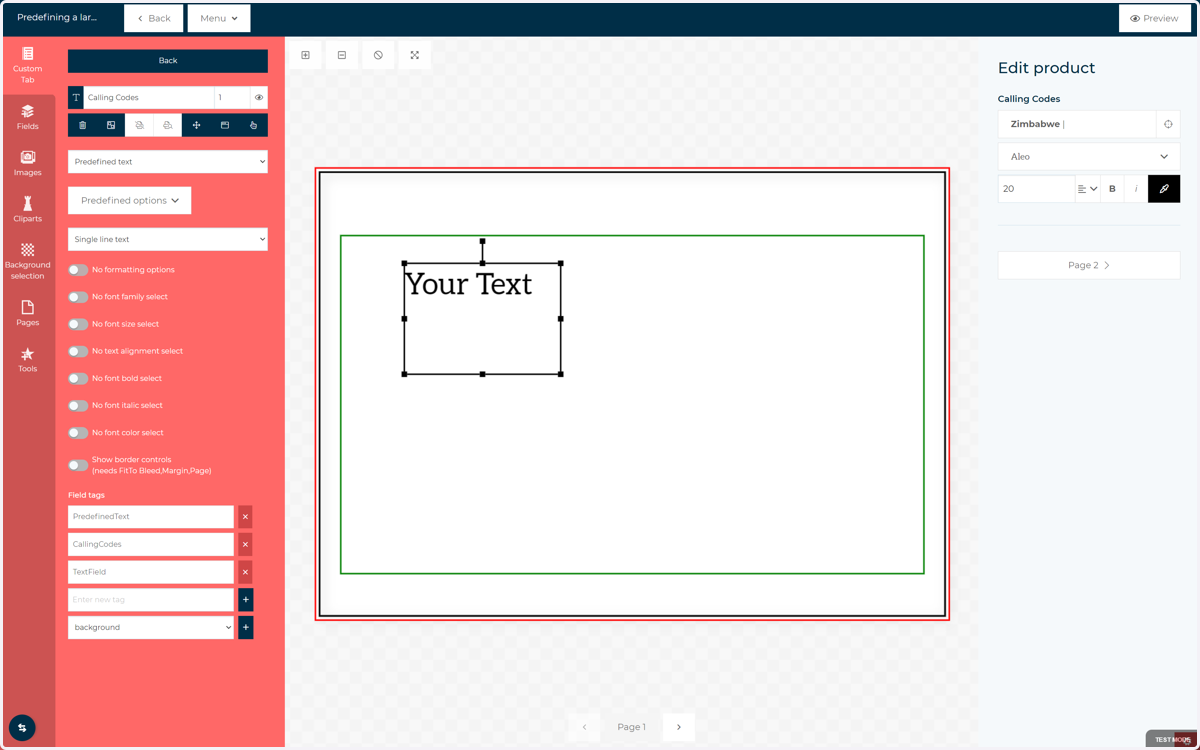1200x750 pixels.
Task: Click the swap arrows round button
Action: pos(22,728)
